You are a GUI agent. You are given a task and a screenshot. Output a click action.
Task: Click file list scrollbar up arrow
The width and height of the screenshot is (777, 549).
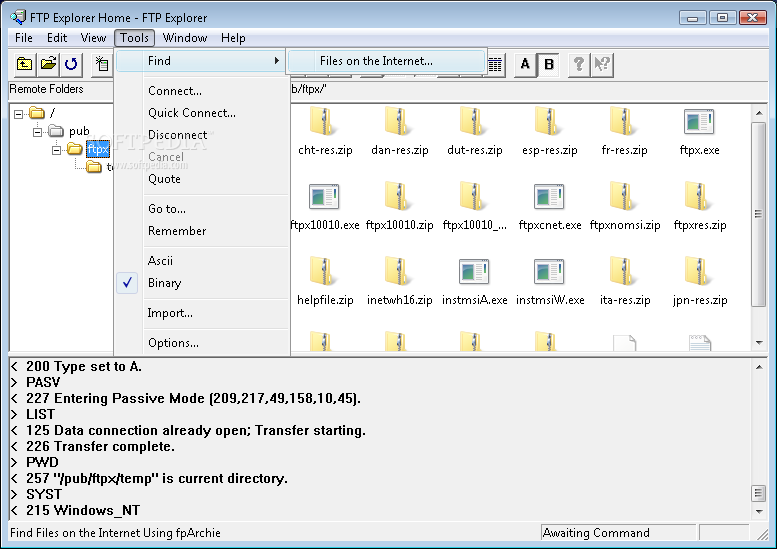click(x=759, y=113)
